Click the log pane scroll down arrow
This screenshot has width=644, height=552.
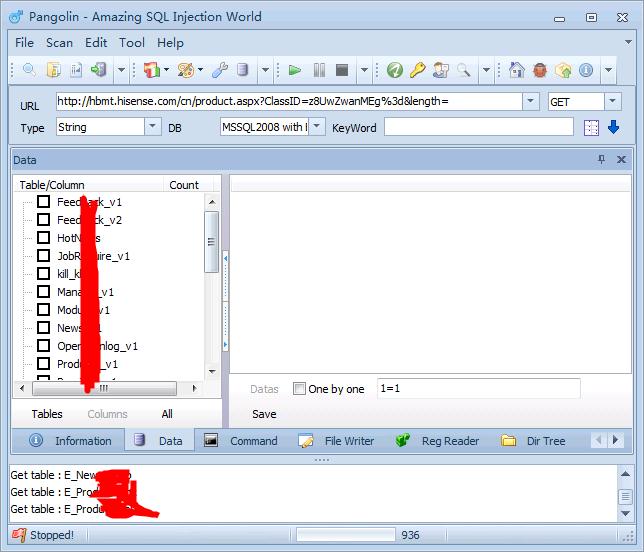[x=626, y=513]
